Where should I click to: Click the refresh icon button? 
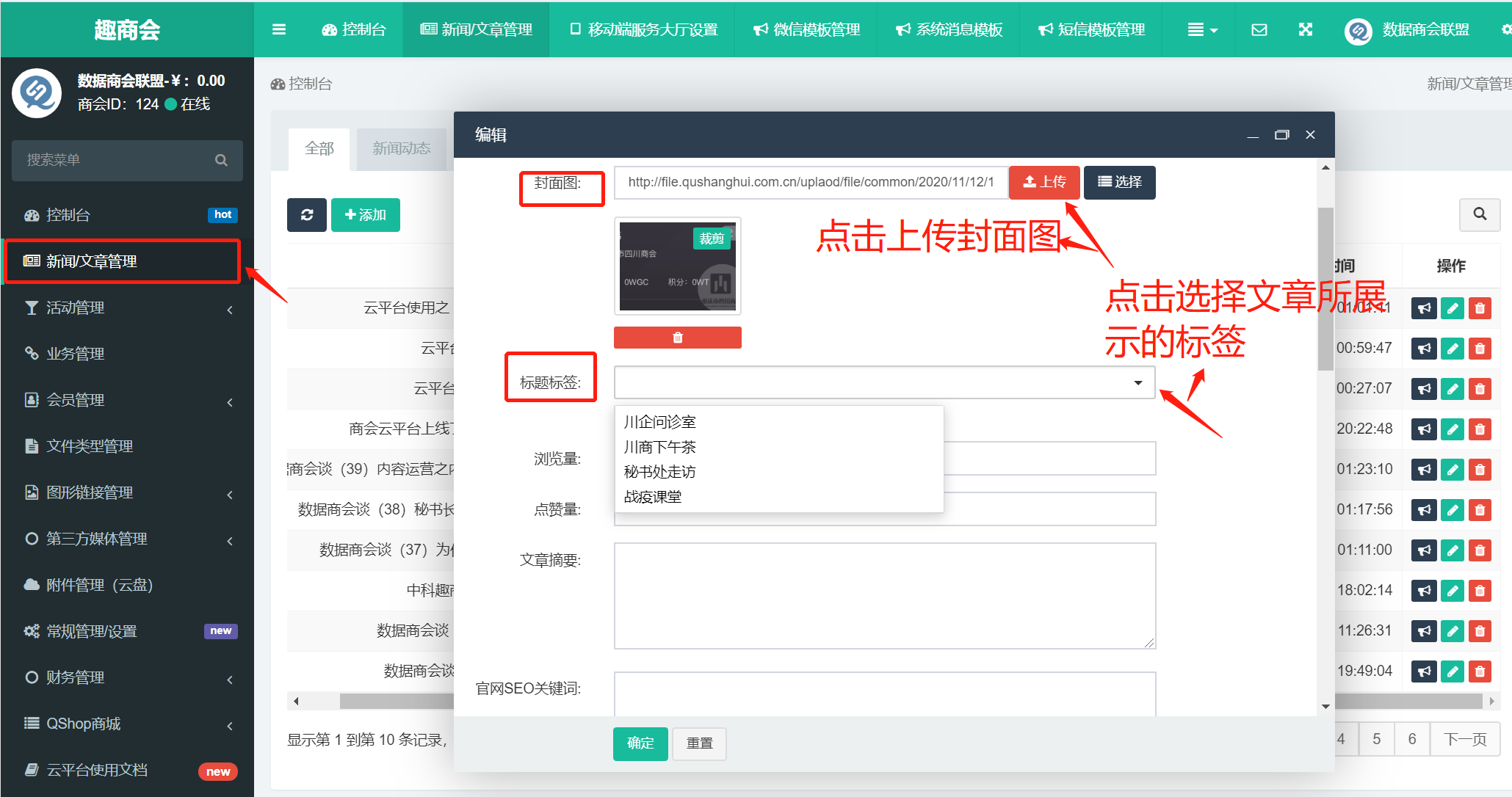click(x=307, y=215)
